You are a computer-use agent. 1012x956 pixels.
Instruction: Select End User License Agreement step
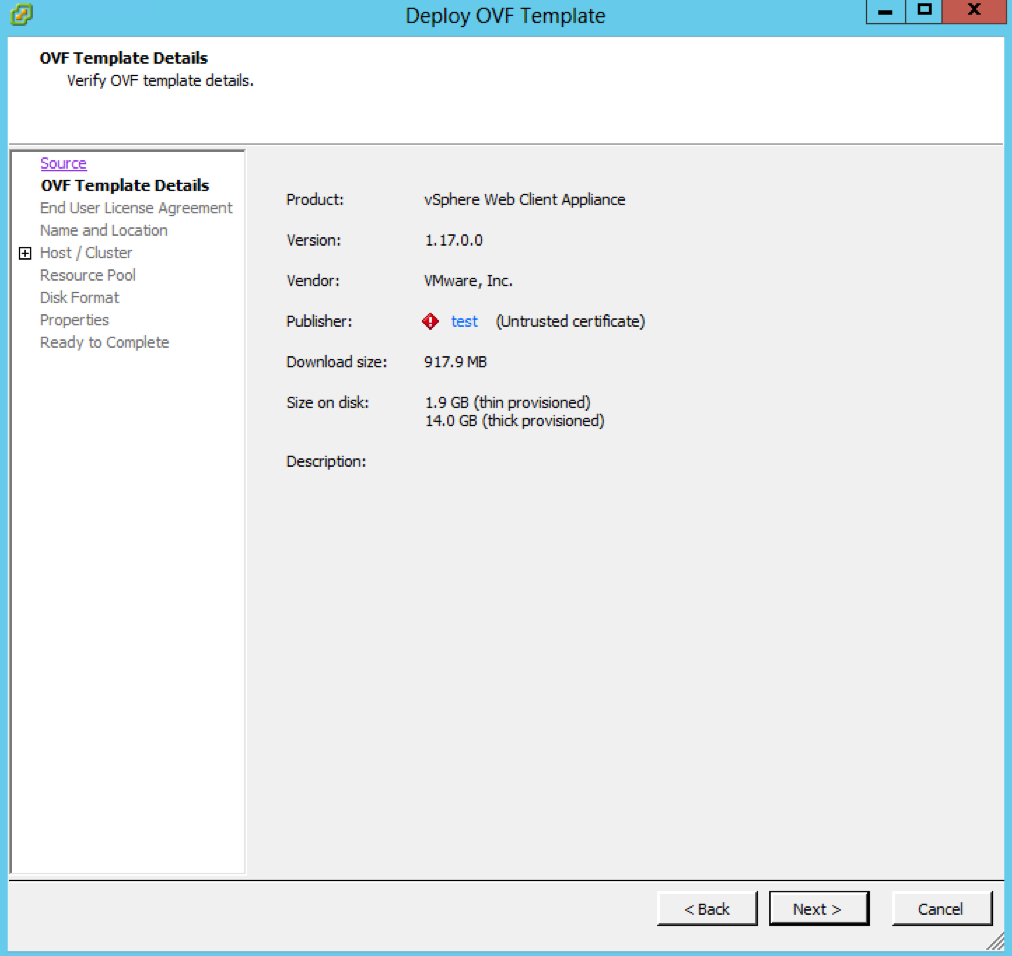[x=136, y=208]
